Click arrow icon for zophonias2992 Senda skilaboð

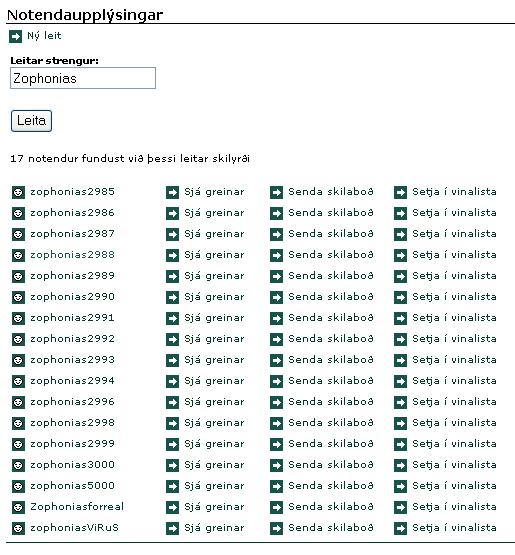[276, 339]
